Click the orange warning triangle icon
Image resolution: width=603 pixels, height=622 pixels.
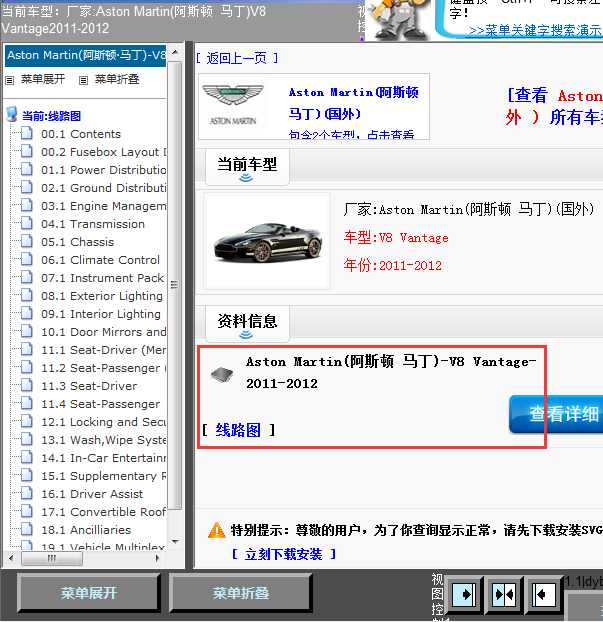pos(217,530)
